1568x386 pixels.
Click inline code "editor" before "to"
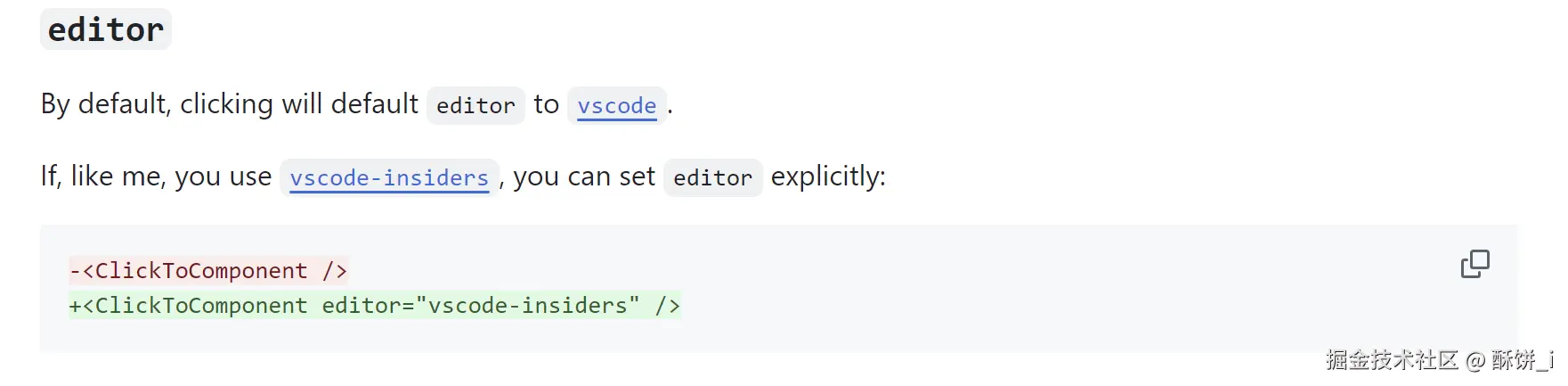point(475,106)
